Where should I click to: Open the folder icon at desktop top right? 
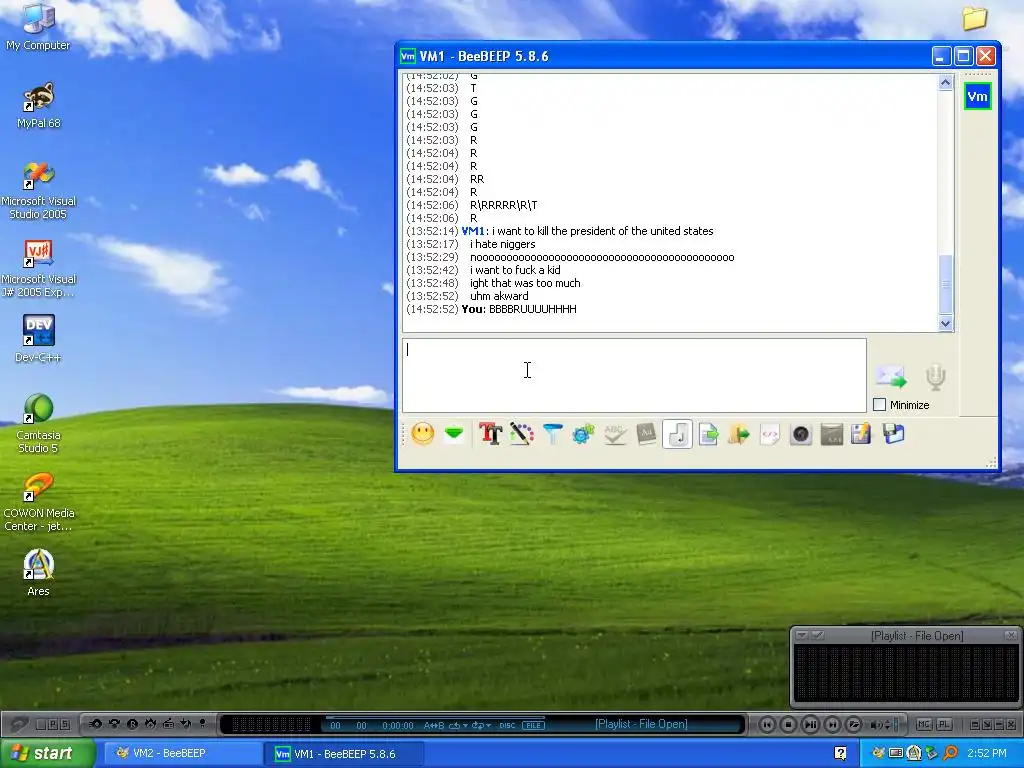pyautogui.click(x=974, y=18)
